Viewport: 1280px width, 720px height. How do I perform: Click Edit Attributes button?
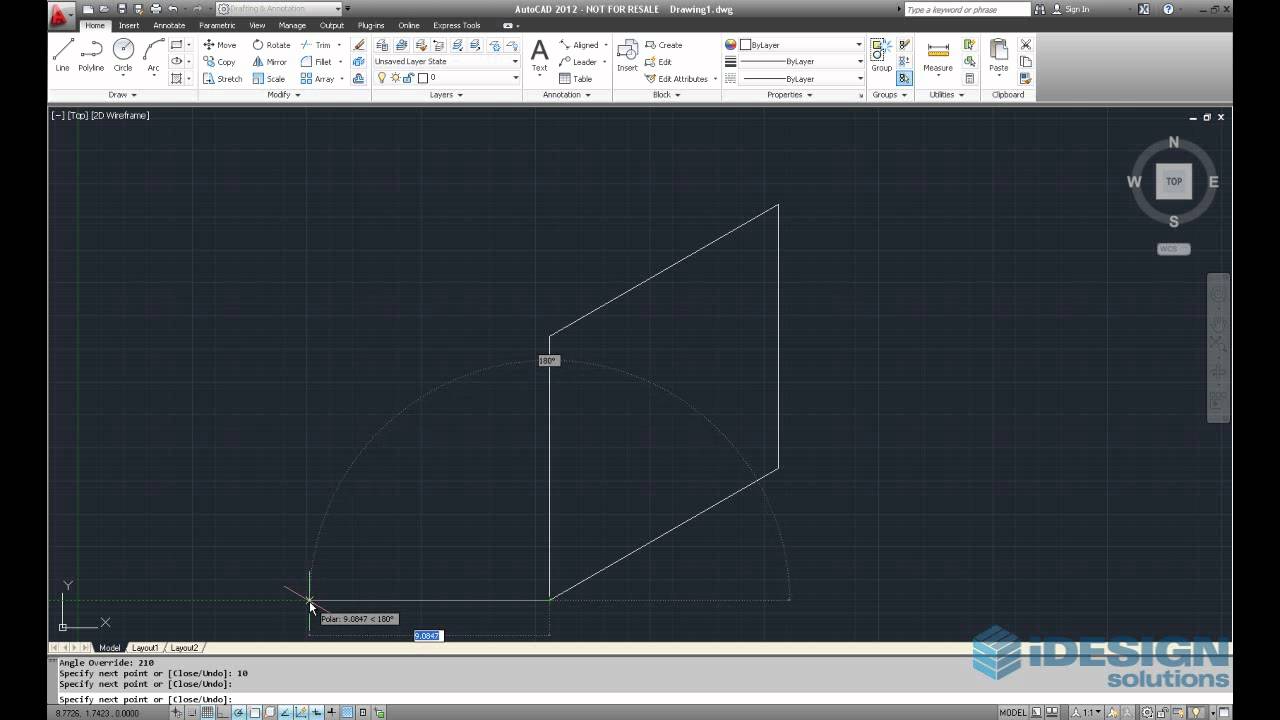677,79
